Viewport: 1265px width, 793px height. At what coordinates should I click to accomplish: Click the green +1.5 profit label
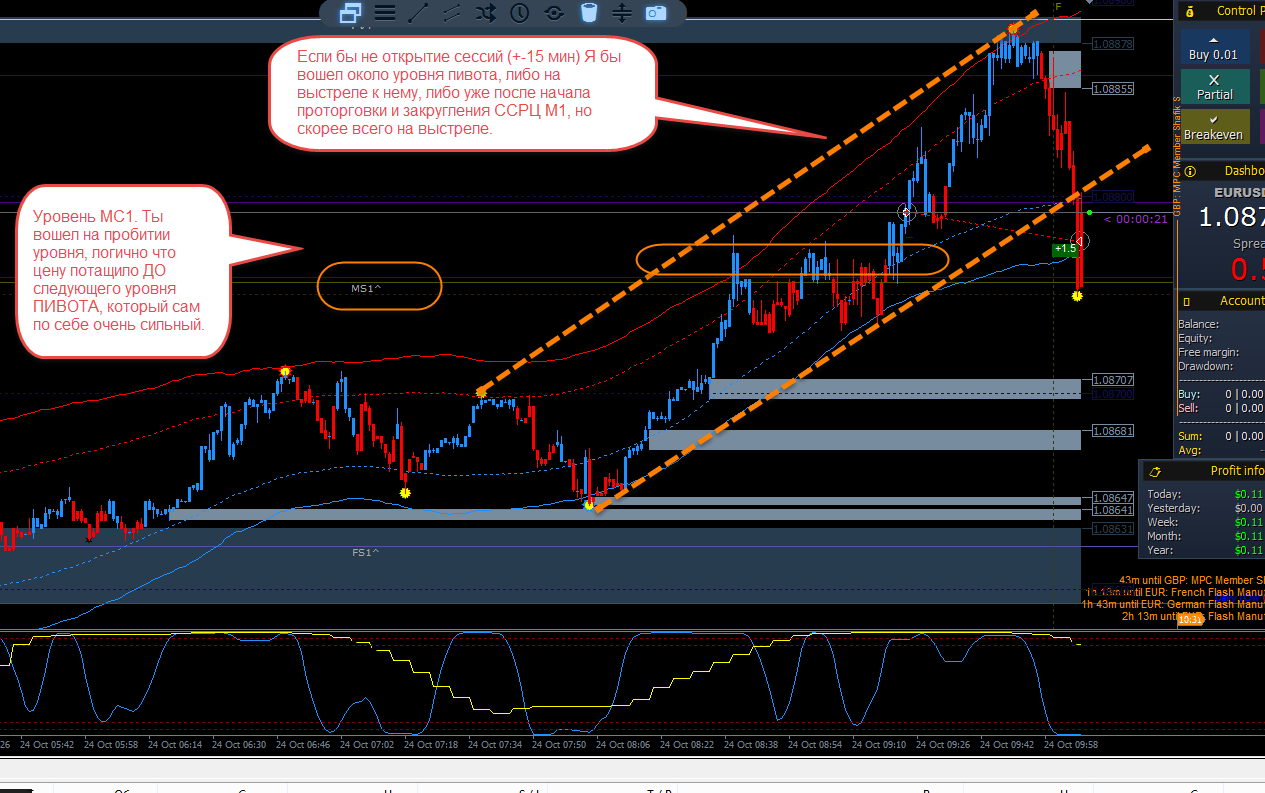(1064, 248)
